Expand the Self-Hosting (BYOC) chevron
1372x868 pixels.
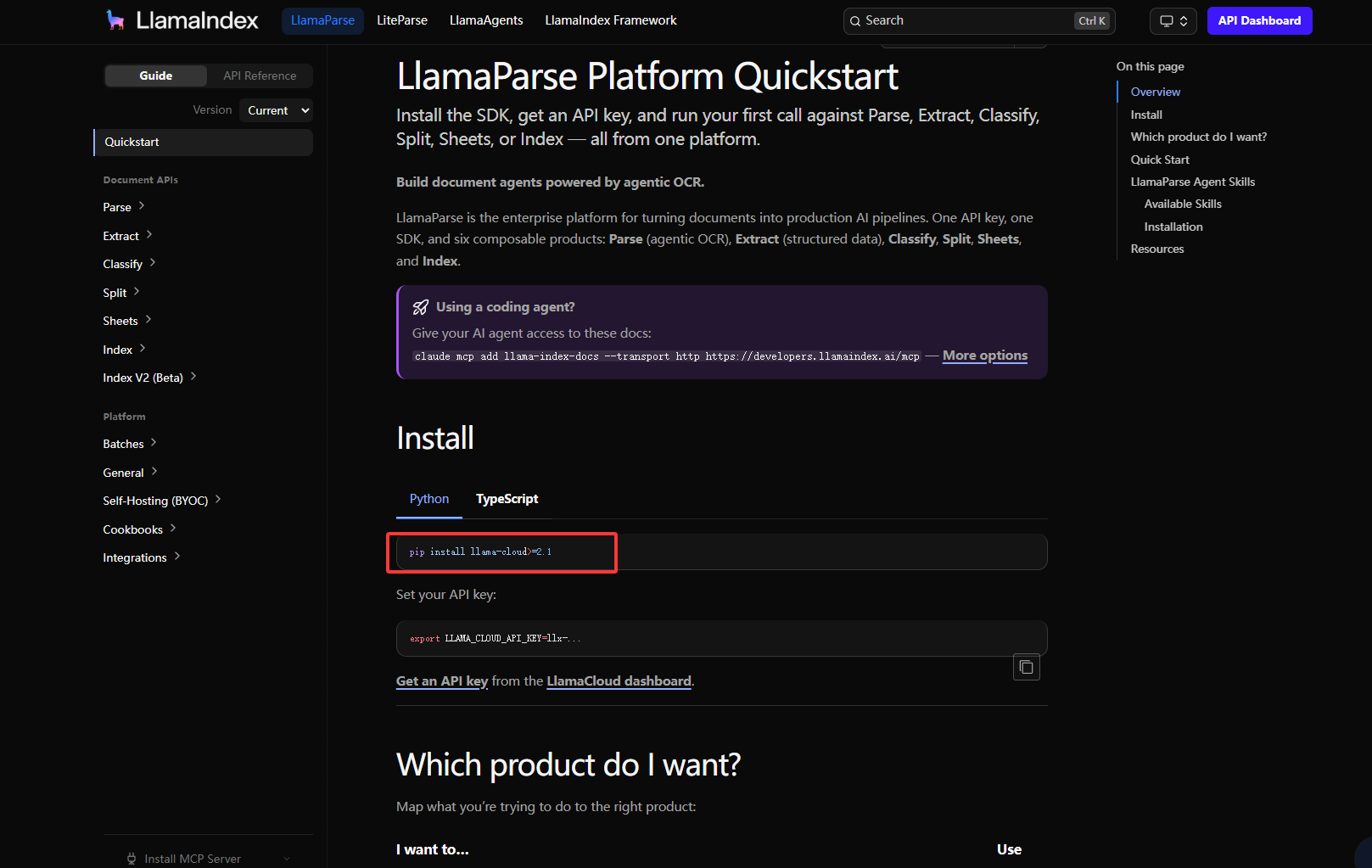[218, 500]
